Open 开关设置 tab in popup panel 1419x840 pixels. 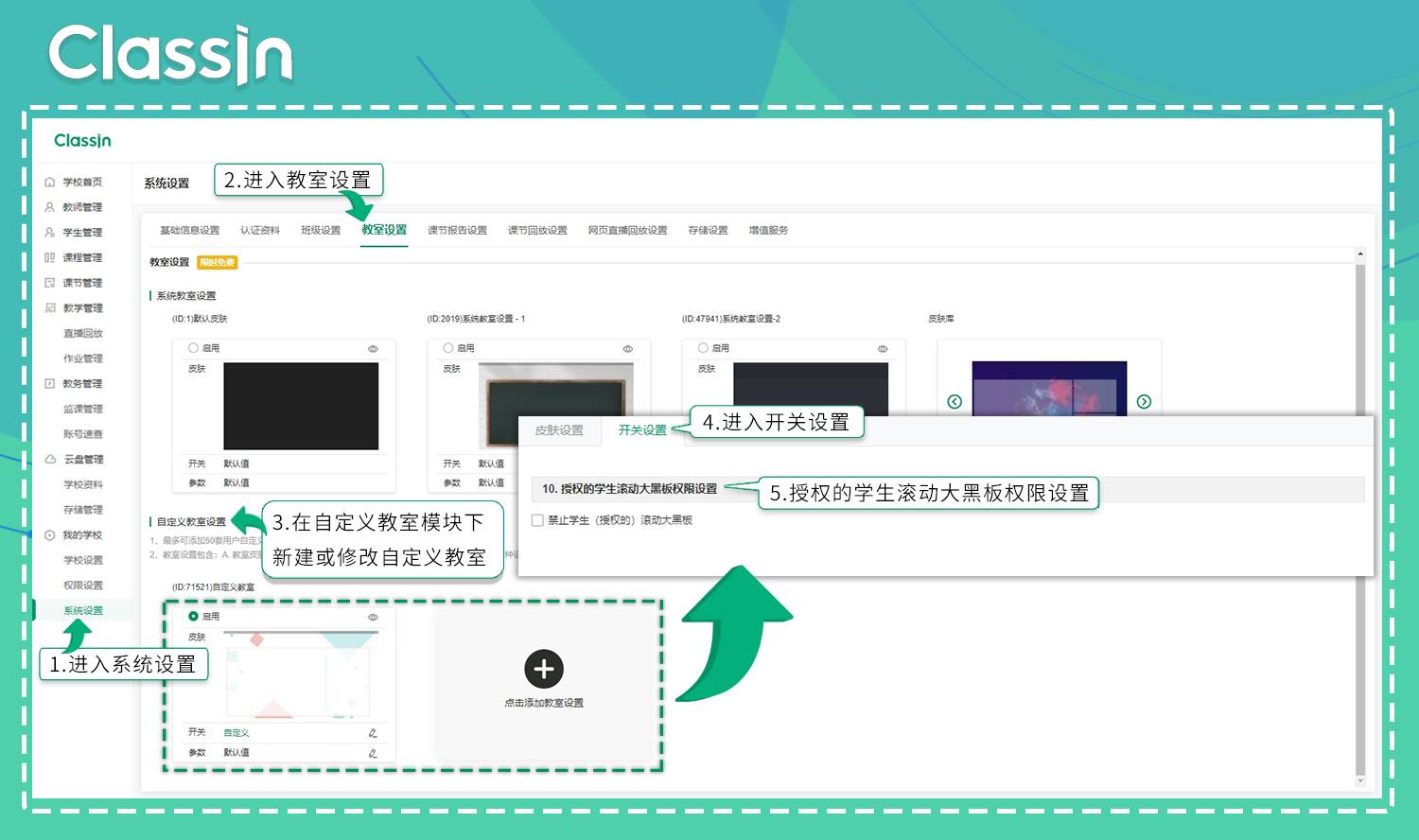(642, 430)
